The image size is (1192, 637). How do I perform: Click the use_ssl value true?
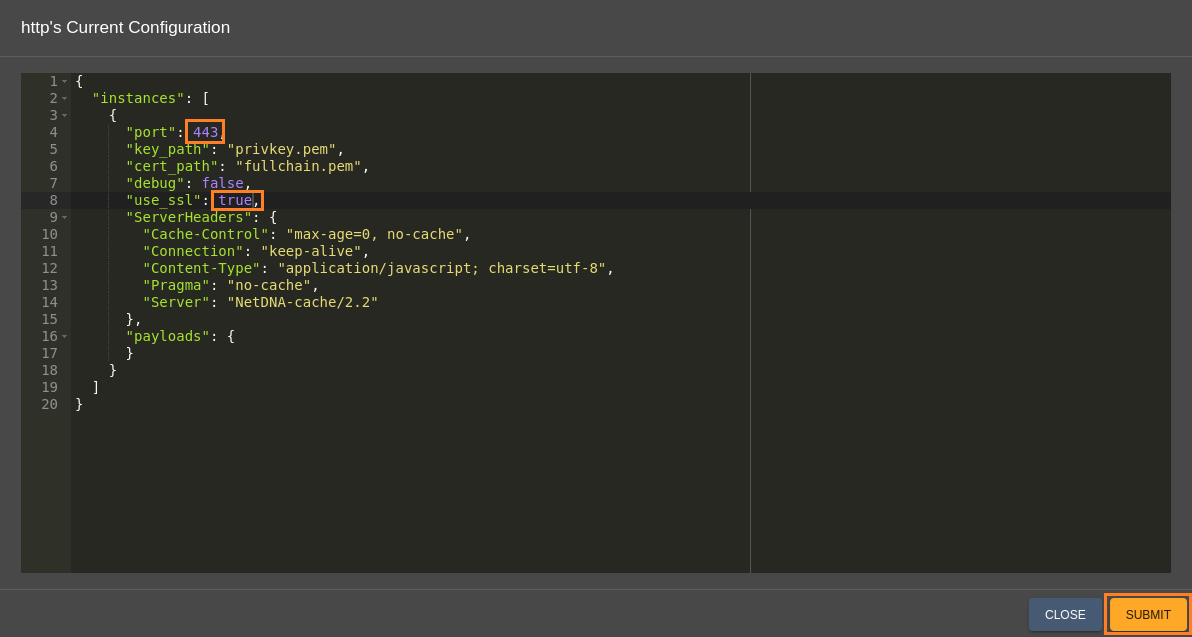(235, 201)
